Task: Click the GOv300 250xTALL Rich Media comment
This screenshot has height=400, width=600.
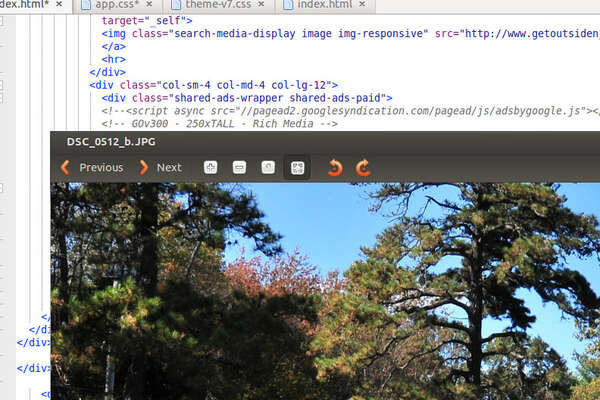Action: click(220, 124)
